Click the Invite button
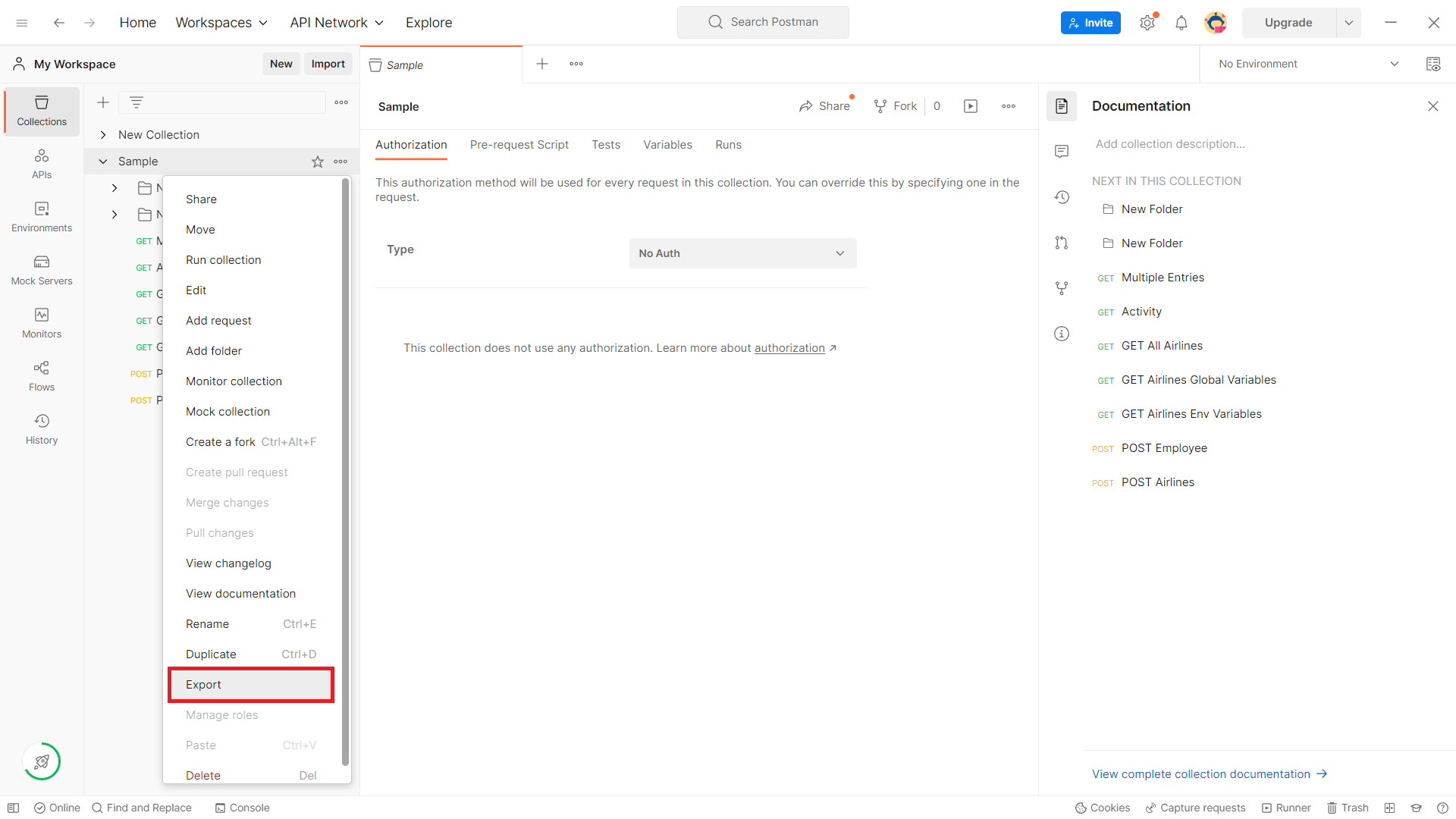The height and width of the screenshot is (819, 1456). 1090,23
